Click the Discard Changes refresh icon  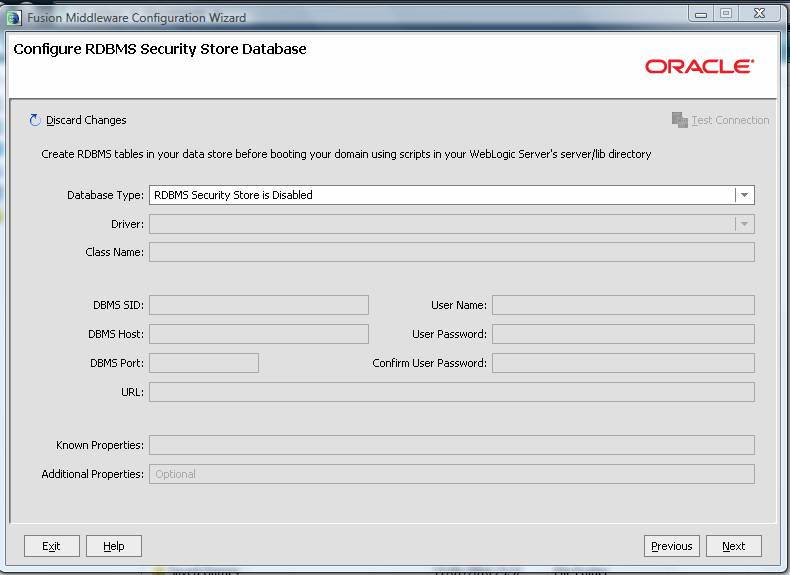(35, 120)
